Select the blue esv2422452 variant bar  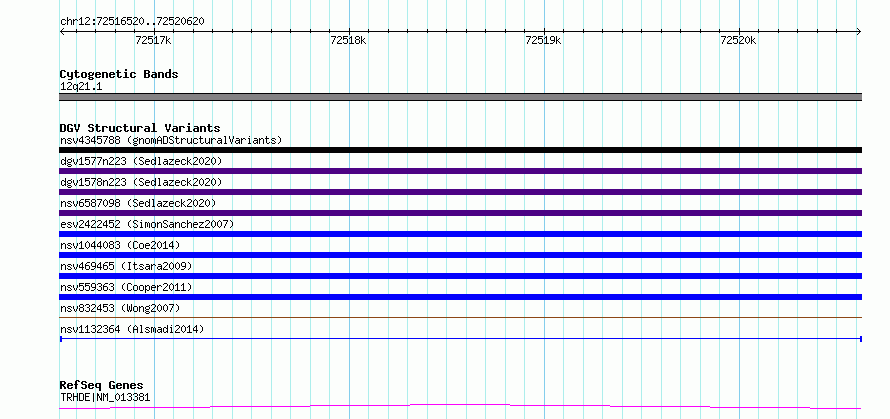click(x=460, y=234)
